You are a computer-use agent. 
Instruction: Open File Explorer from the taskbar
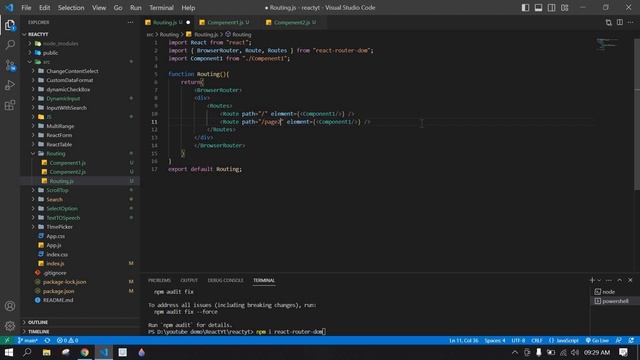(x=47, y=352)
